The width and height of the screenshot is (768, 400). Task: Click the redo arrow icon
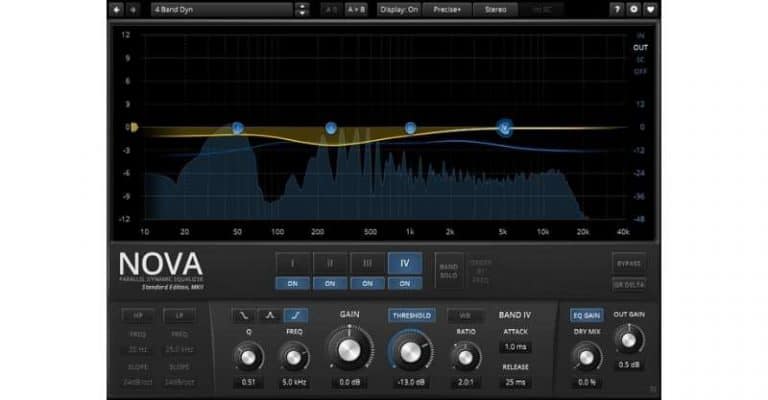tap(133, 9)
